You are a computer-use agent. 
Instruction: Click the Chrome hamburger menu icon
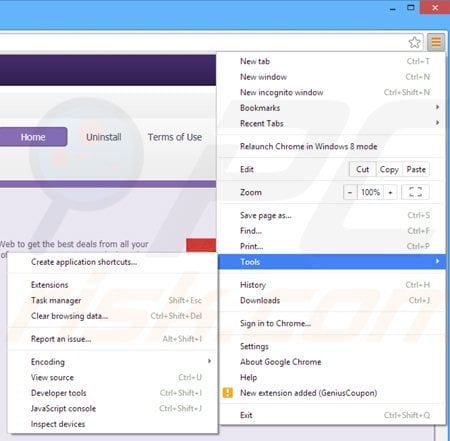[x=436, y=42]
